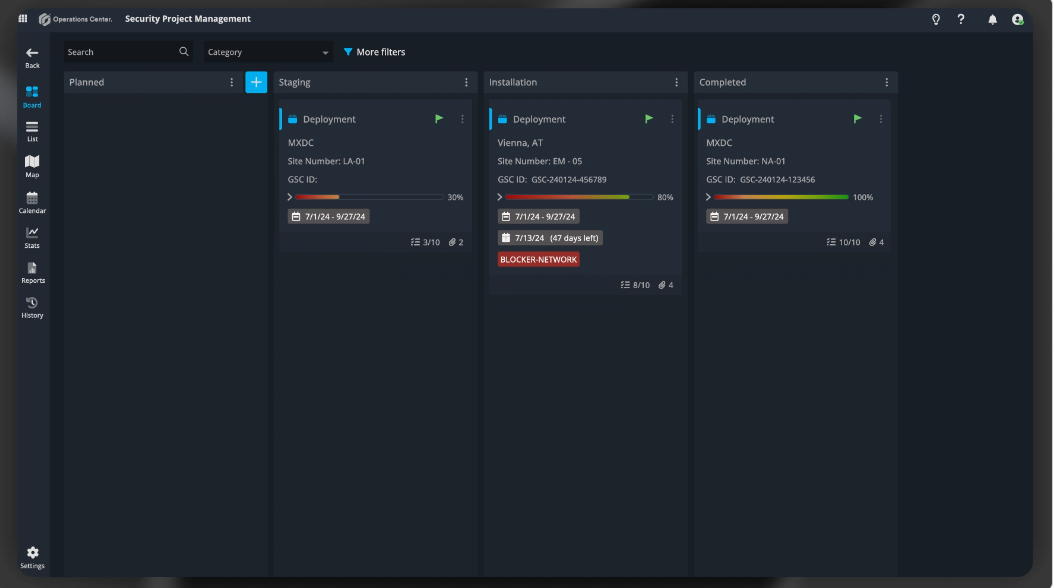Screen dimensions: 1053x588
Task: Open the 10/10 checklist count
Action: pos(843,242)
